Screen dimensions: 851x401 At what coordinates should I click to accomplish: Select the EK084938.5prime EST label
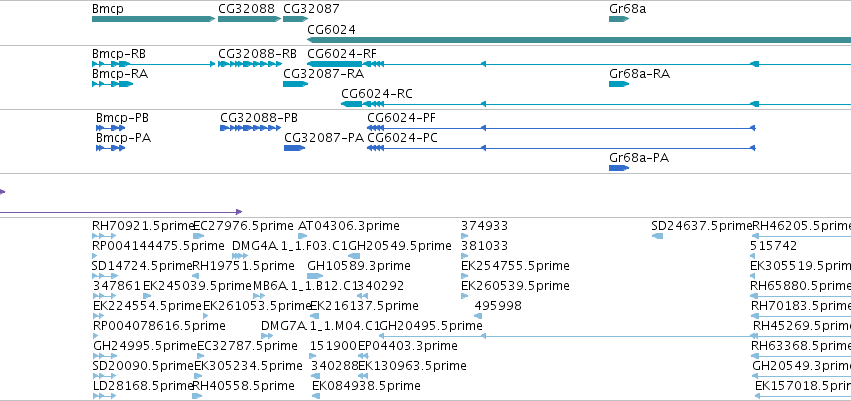click(366, 386)
